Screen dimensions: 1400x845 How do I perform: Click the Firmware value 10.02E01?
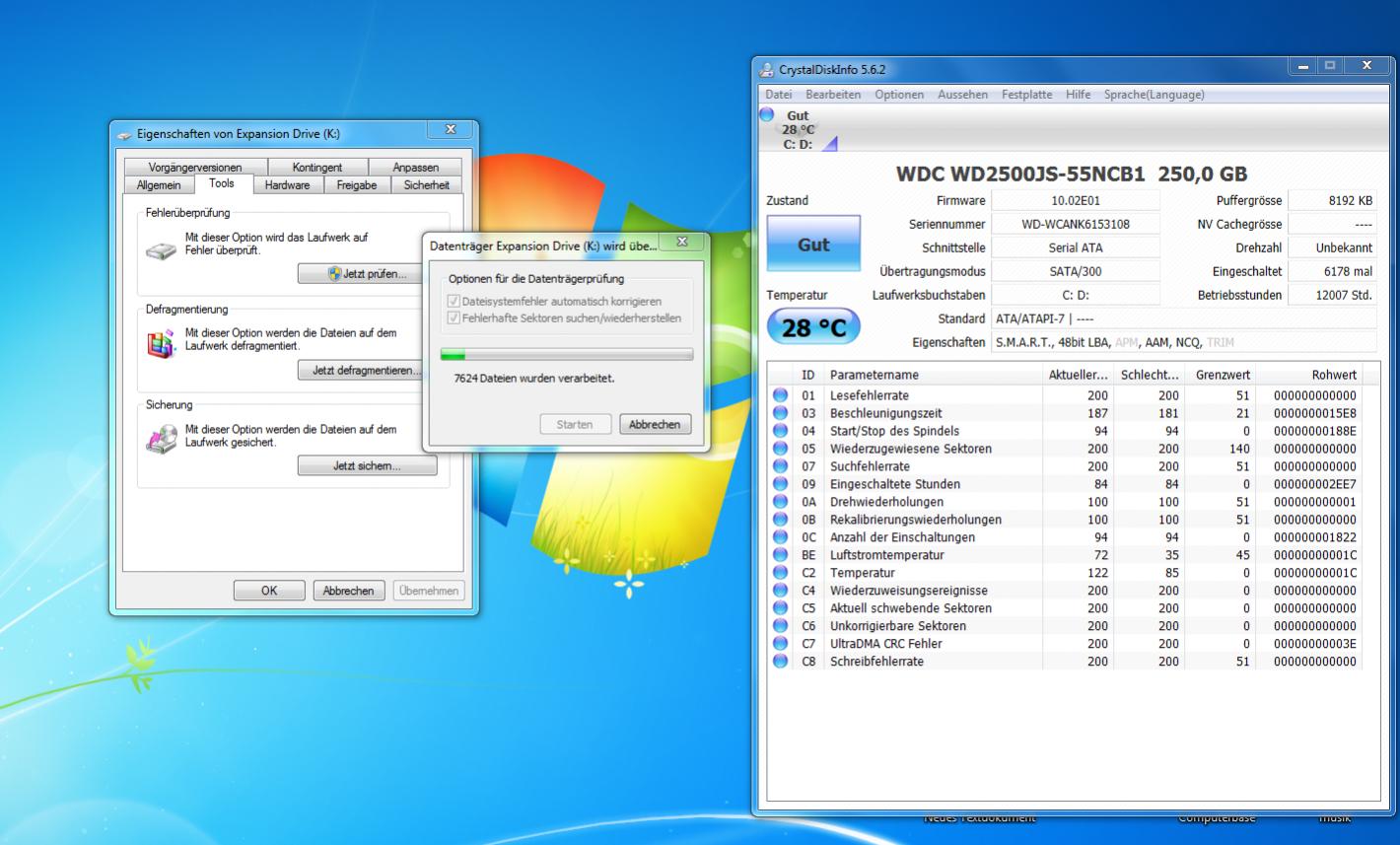pyautogui.click(x=1075, y=200)
